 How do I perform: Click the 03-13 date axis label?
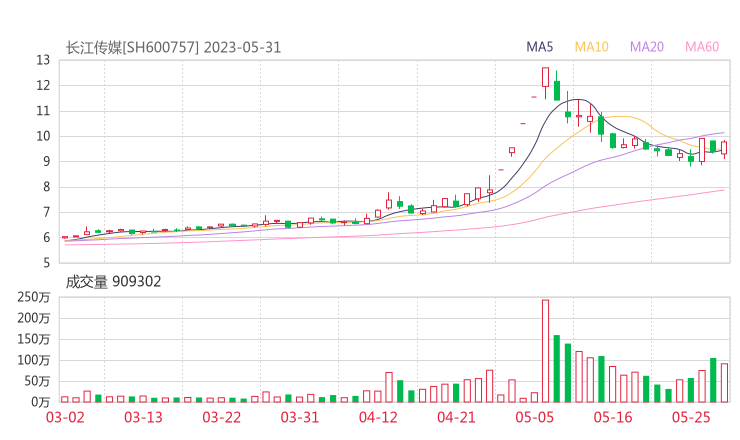point(143,417)
